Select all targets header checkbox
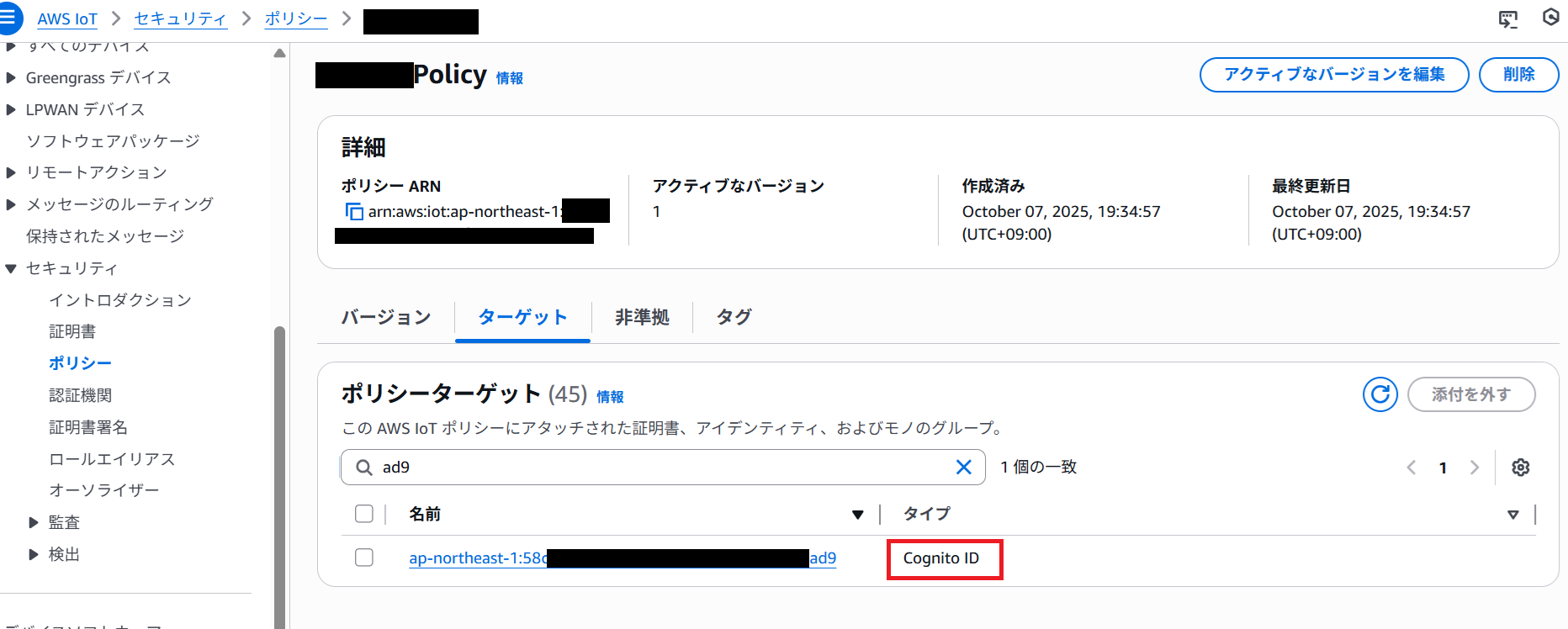The height and width of the screenshot is (629, 1568). point(364,514)
